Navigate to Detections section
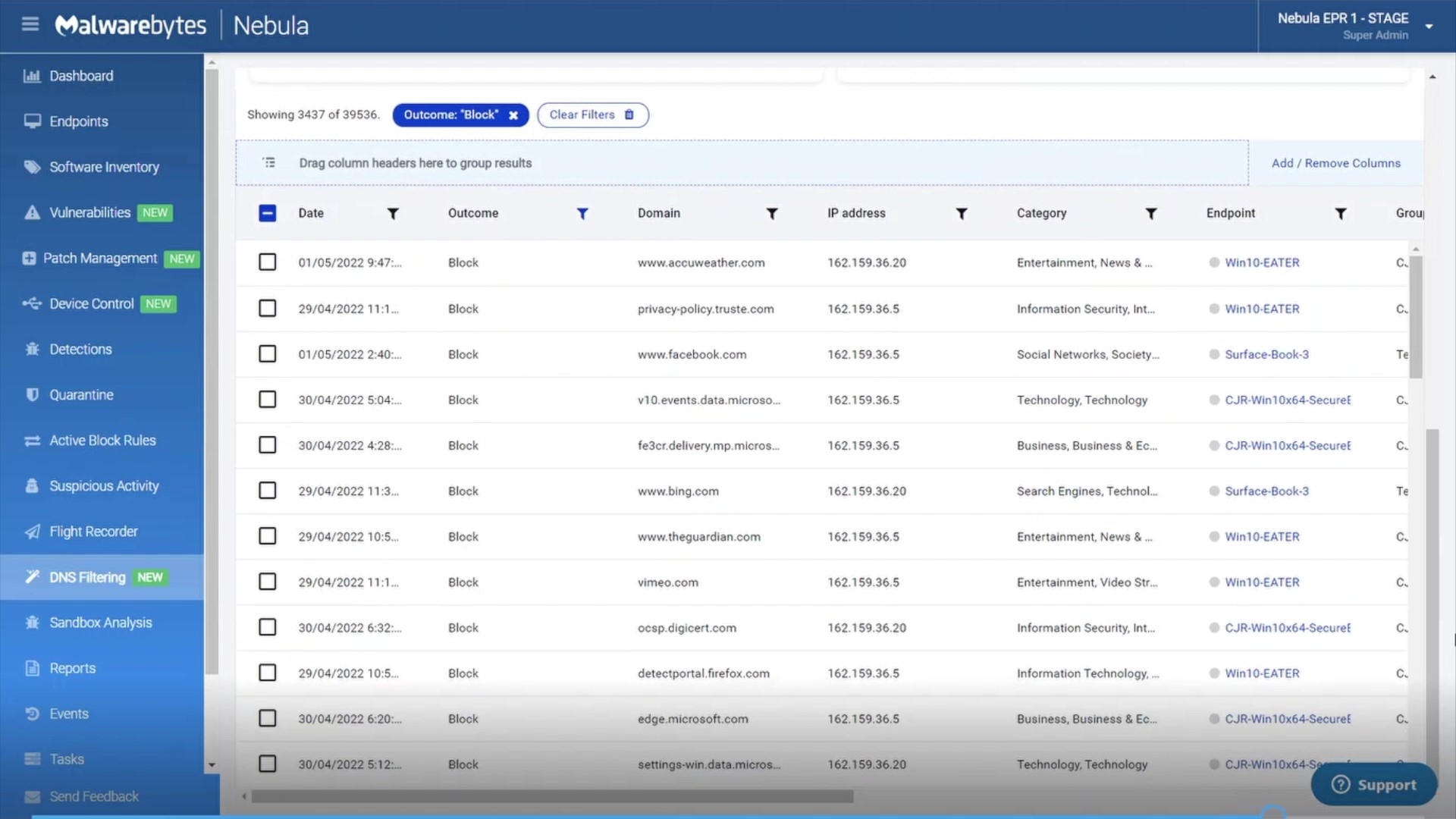1456x819 pixels. tap(81, 349)
